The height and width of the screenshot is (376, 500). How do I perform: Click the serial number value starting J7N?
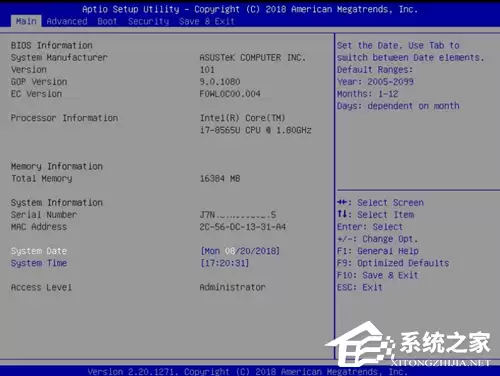click(238, 215)
